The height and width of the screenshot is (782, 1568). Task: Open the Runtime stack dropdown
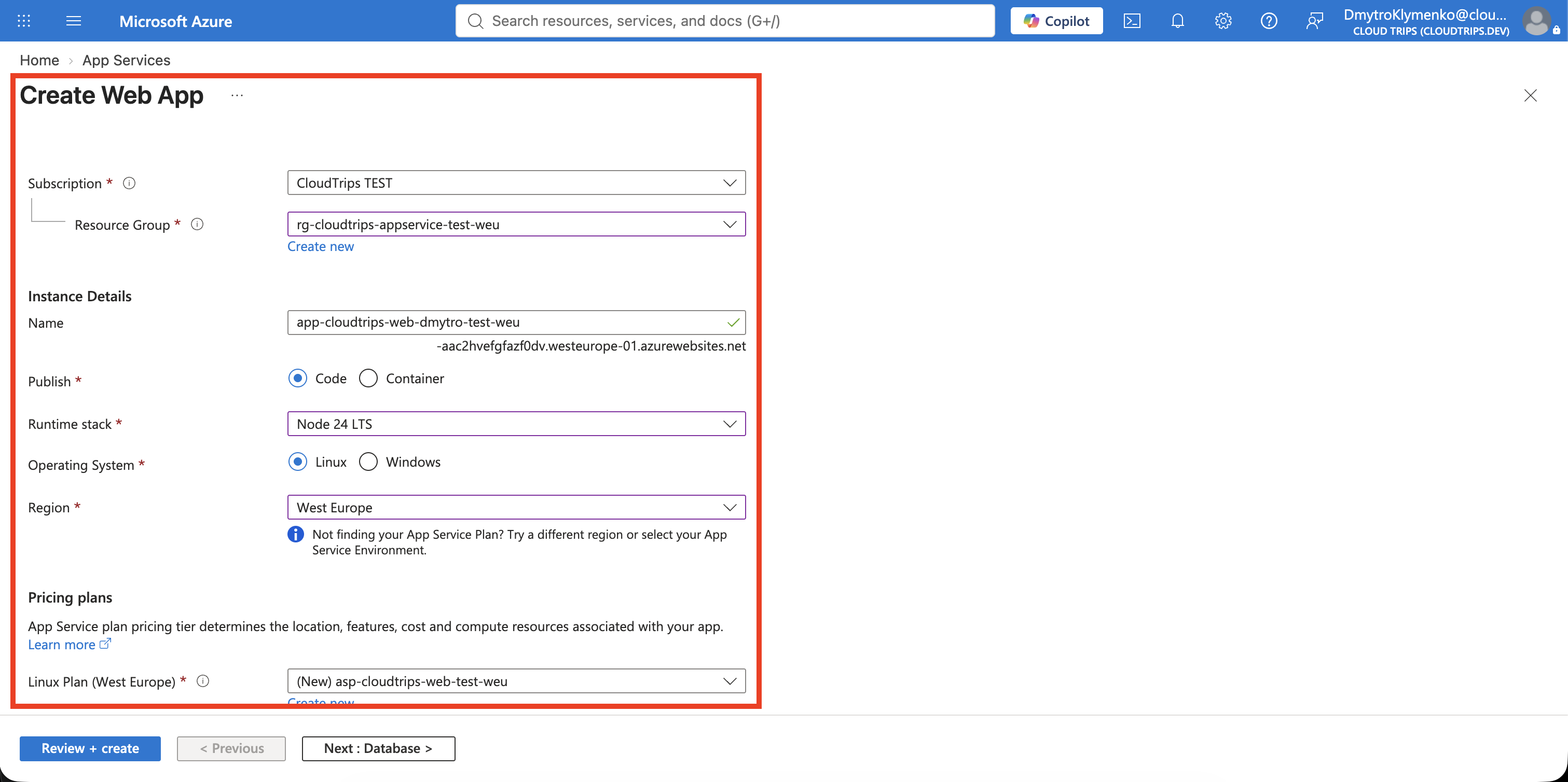(516, 424)
